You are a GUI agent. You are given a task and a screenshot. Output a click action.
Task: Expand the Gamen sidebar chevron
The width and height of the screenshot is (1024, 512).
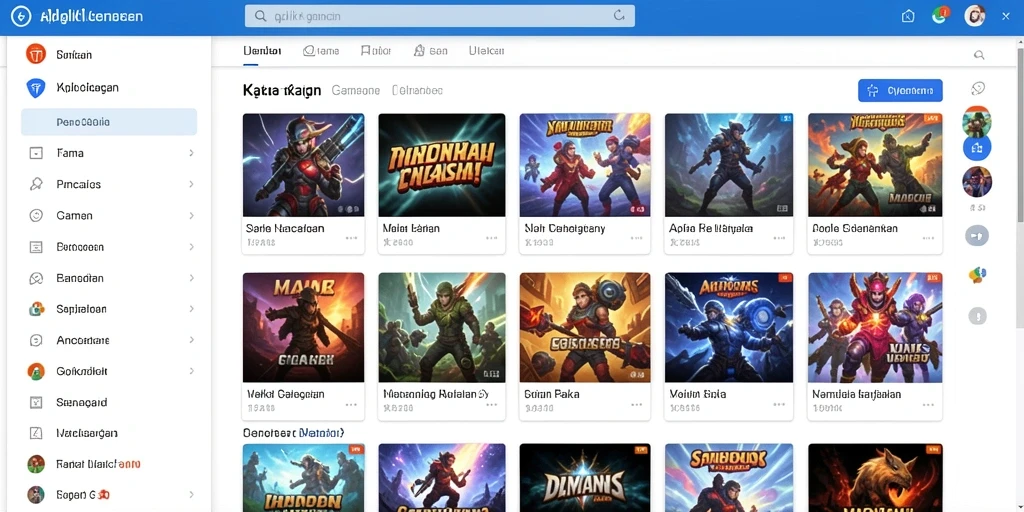[191, 216]
